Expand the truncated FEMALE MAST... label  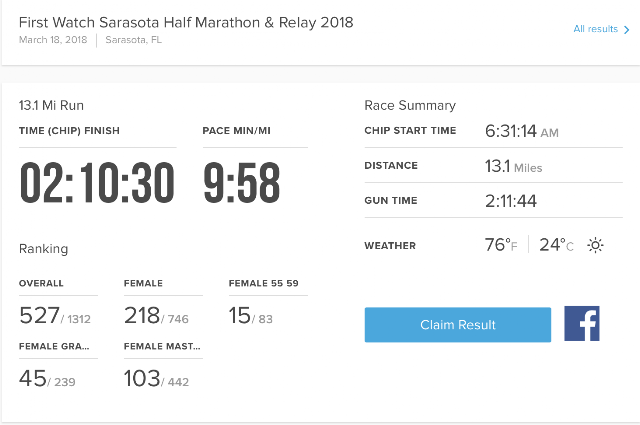tap(162, 346)
